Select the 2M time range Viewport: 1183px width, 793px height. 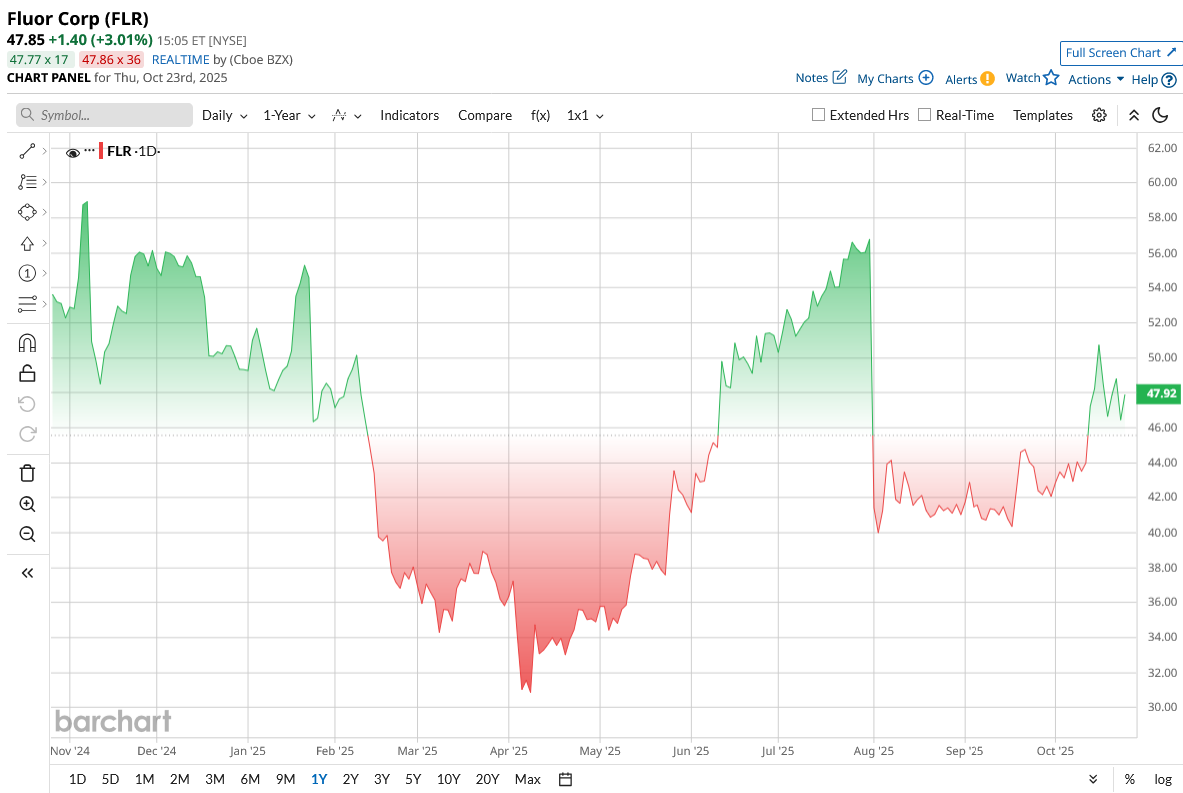click(180, 779)
